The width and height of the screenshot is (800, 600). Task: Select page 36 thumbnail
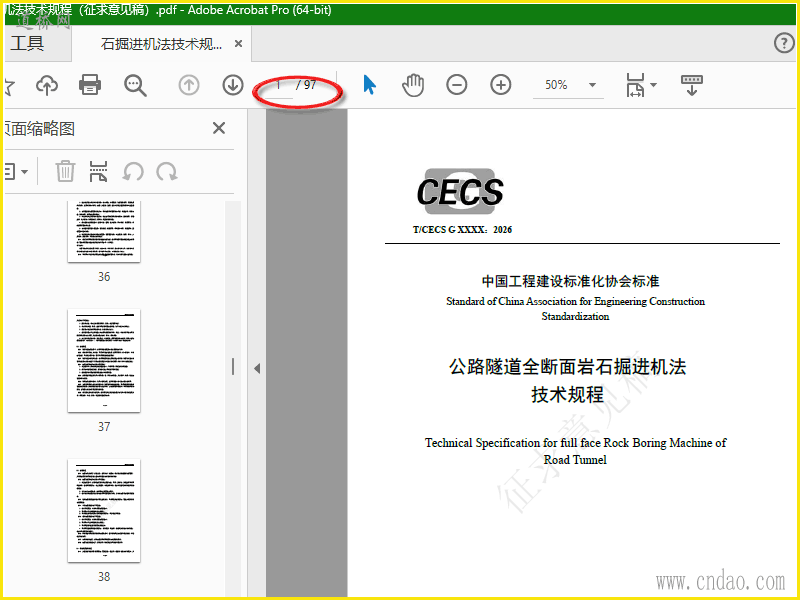[104, 231]
